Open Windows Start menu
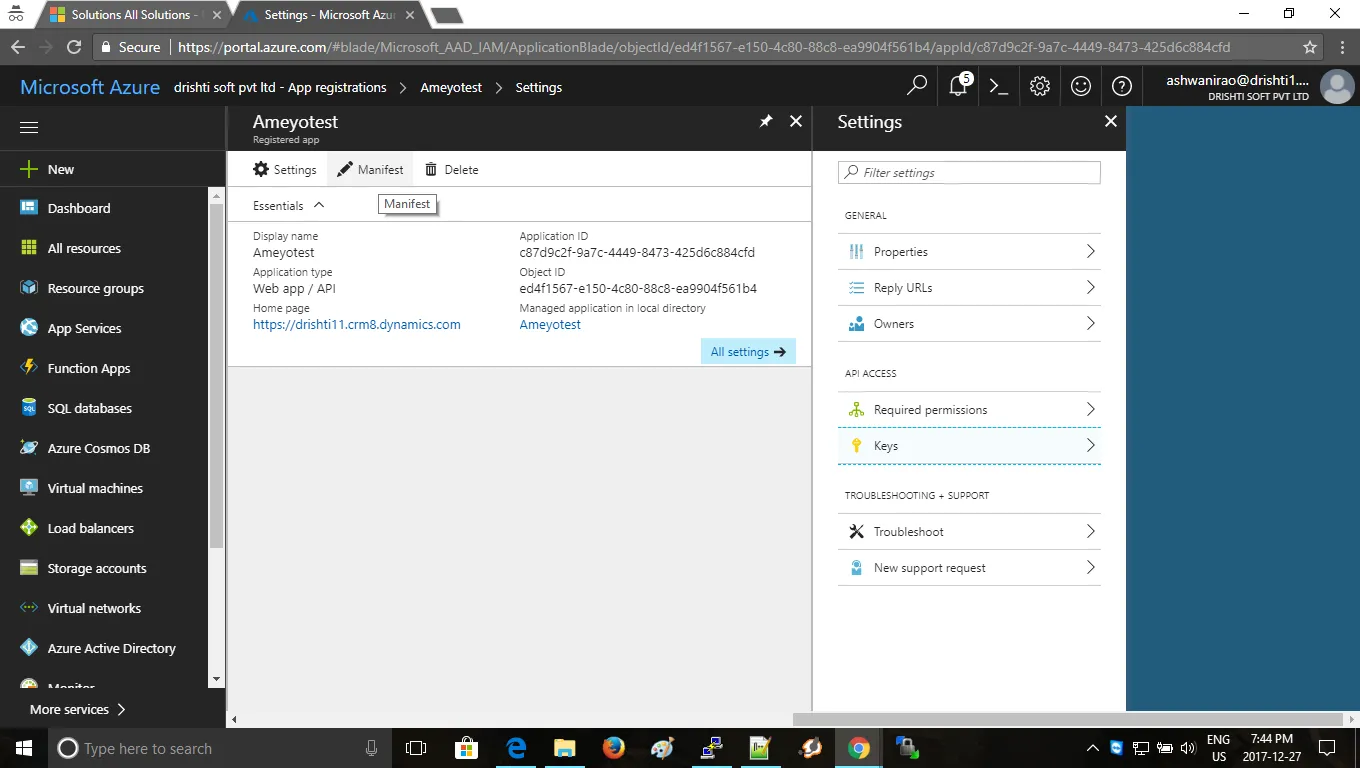Screen dimensions: 1360x768 tap(23, 748)
